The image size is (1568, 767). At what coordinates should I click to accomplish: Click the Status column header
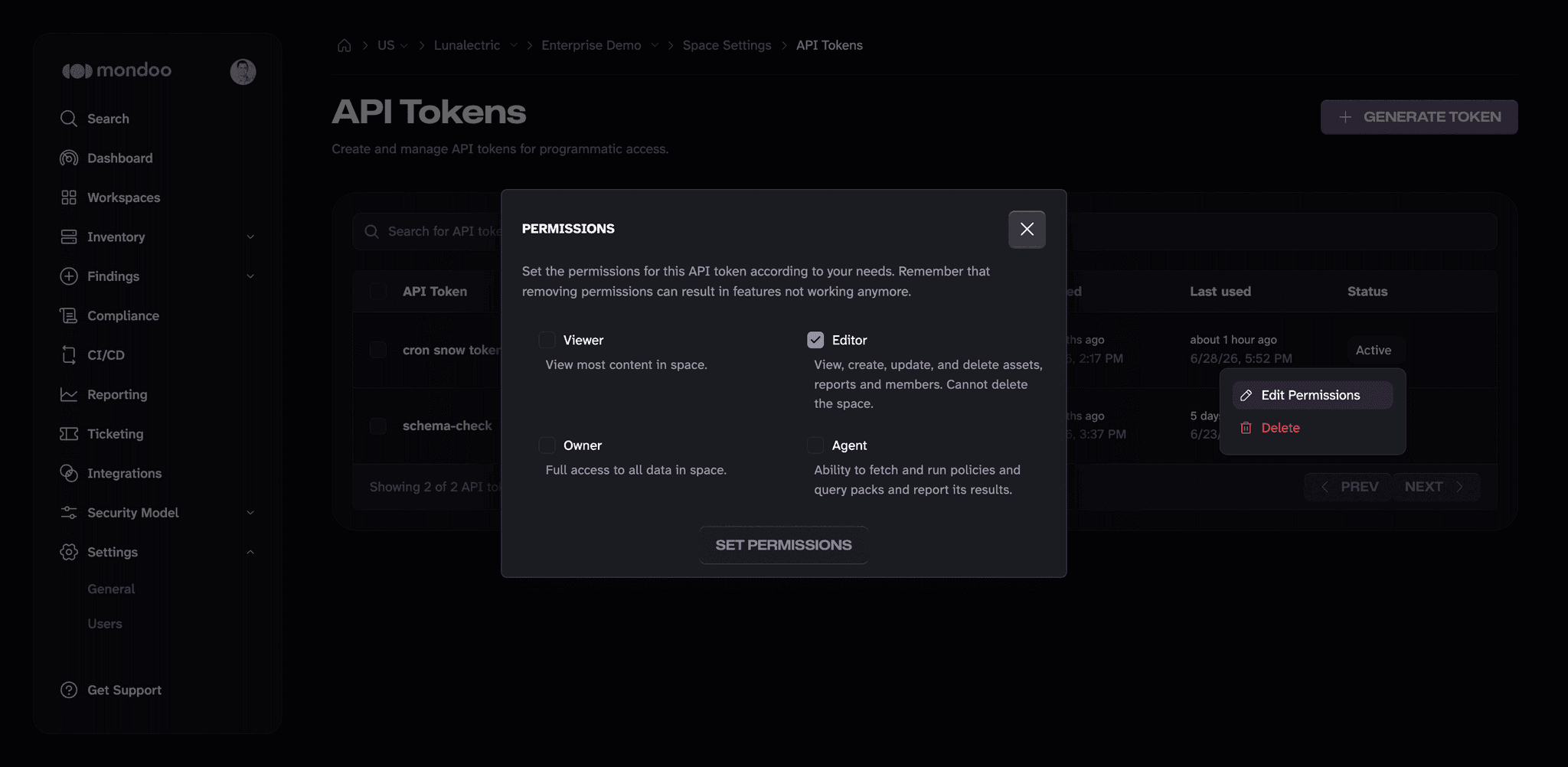tap(1367, 292)
